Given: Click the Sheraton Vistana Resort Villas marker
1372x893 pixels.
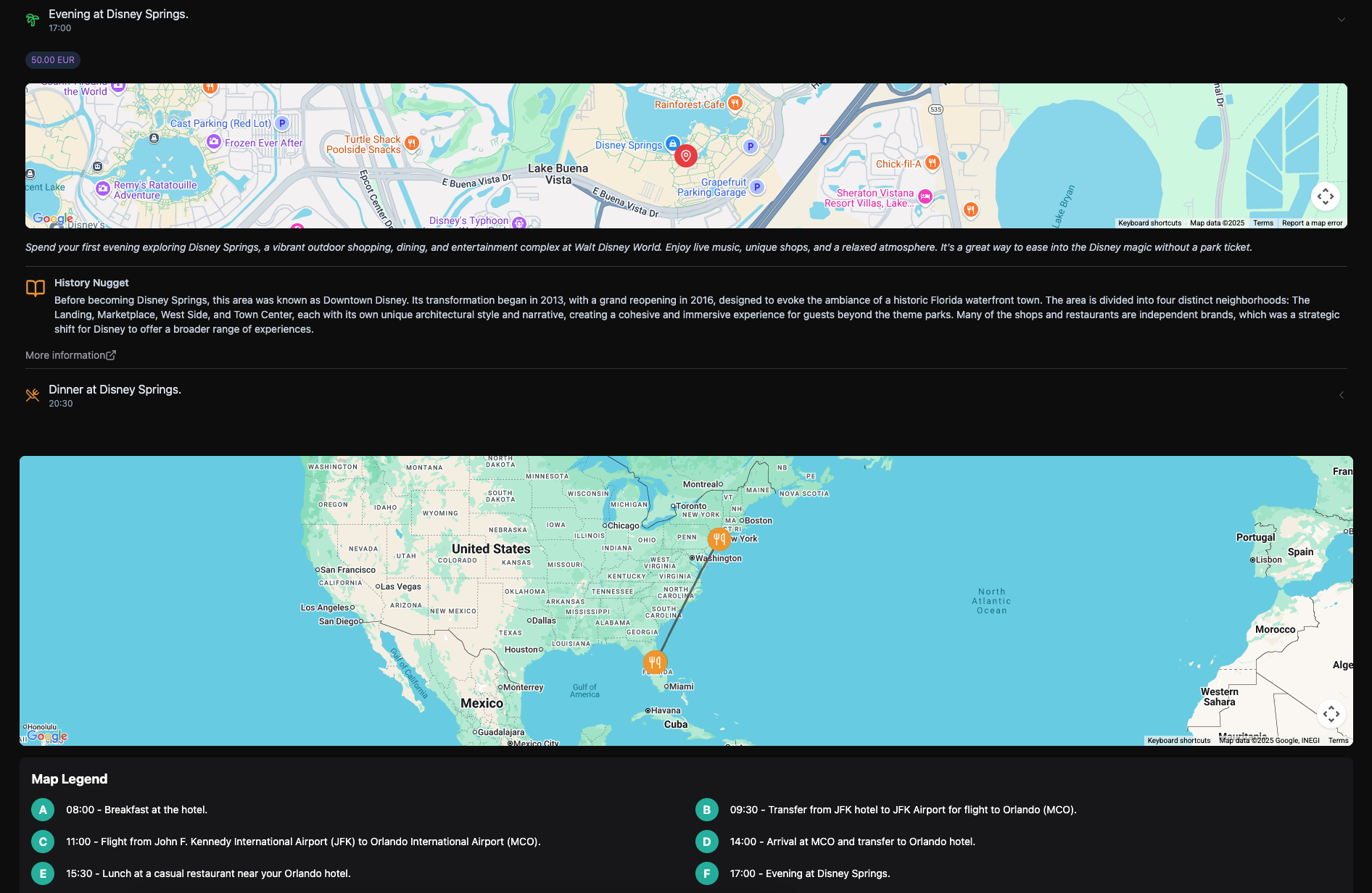Looking at the screenshot, I should 924,196.
